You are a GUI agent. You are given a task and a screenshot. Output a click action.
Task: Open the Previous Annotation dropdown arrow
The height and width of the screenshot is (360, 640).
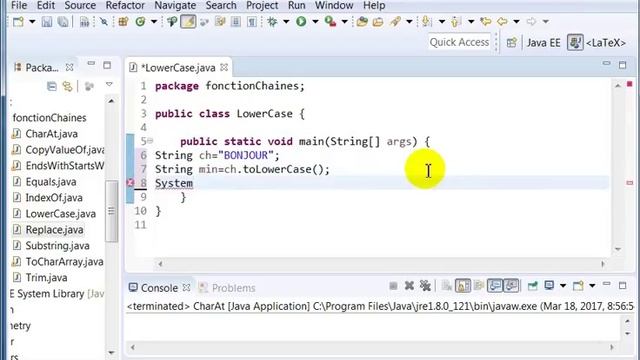(x=471, y=22)
